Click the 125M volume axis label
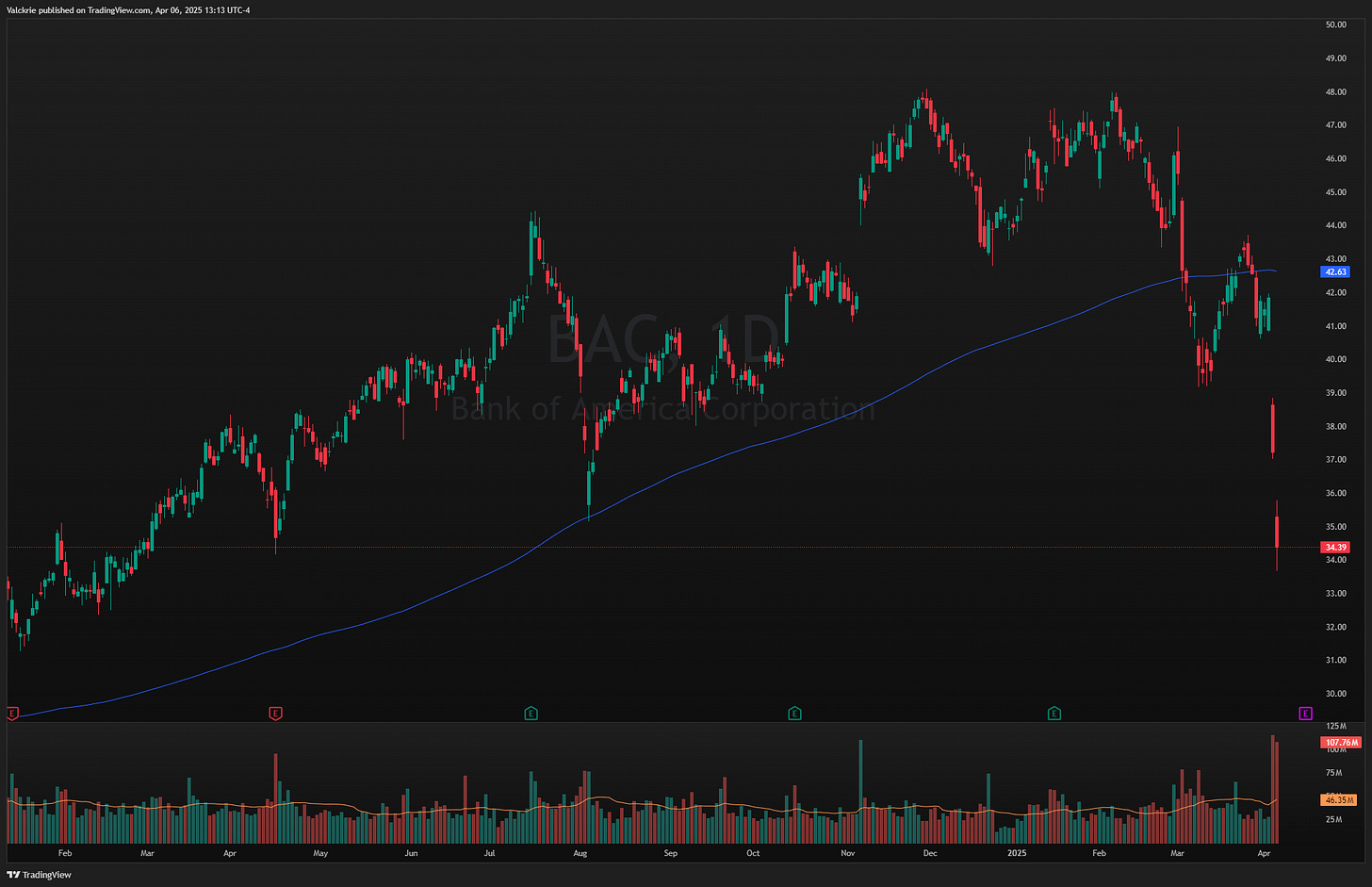Screen dimensions: 1372x887 point(1335,726)
